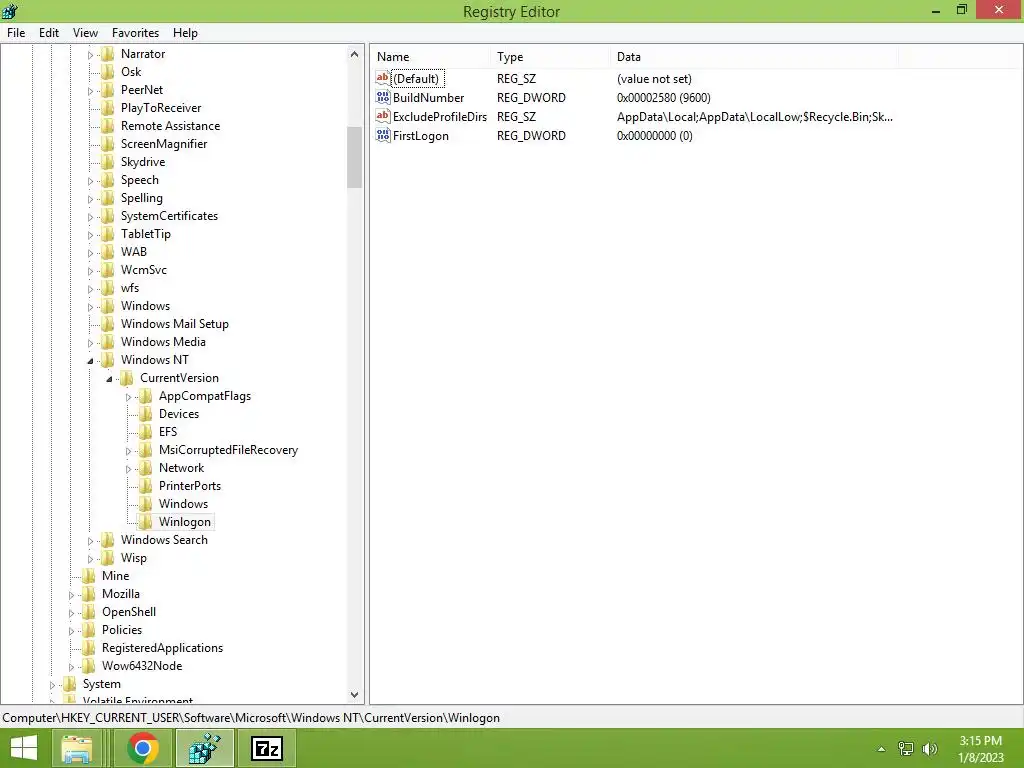The width and height of the screenshot is (1024, 768).
Task: Open the View menu
Action: [86, 33]
